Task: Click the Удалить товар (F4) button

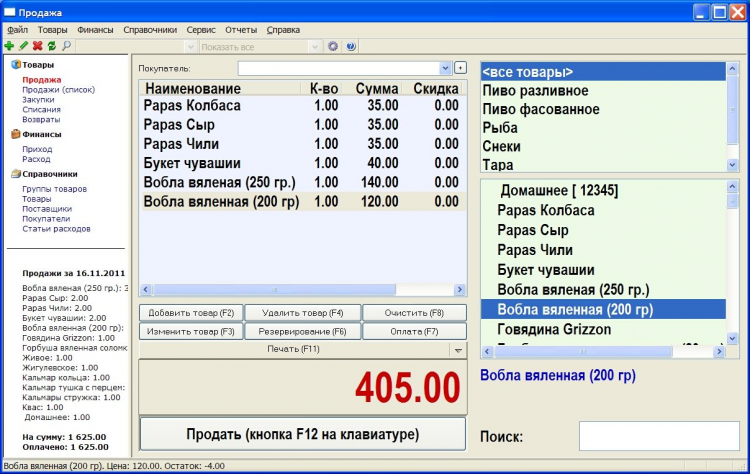Action: tap(303, 313)
